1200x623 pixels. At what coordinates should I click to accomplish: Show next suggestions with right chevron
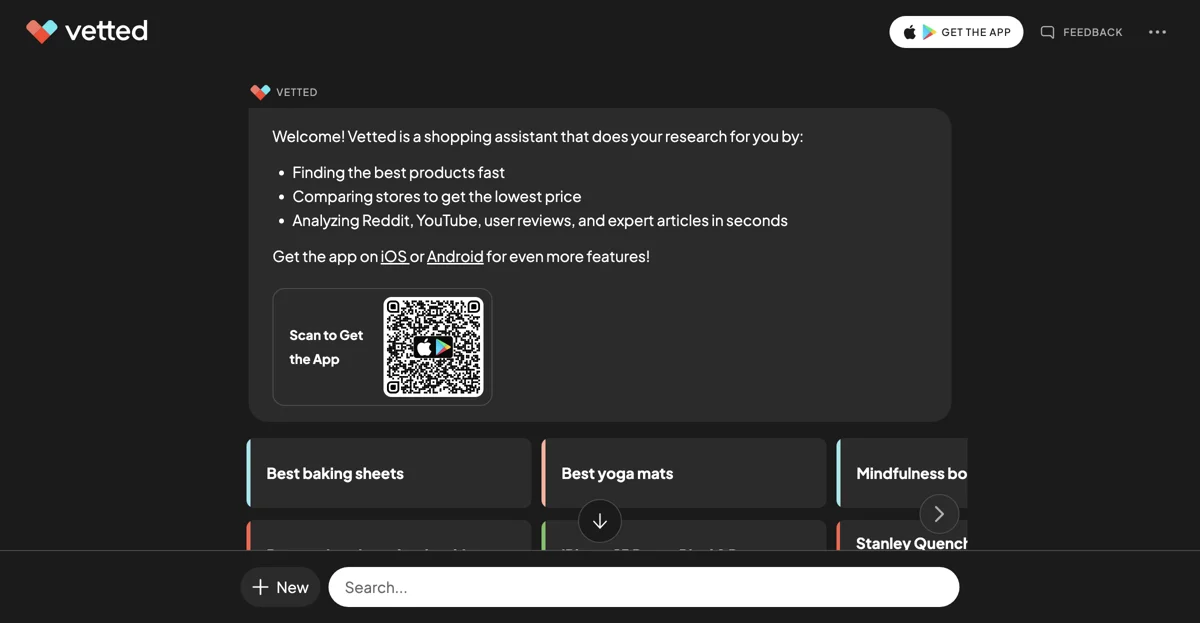tap(939, 514)
